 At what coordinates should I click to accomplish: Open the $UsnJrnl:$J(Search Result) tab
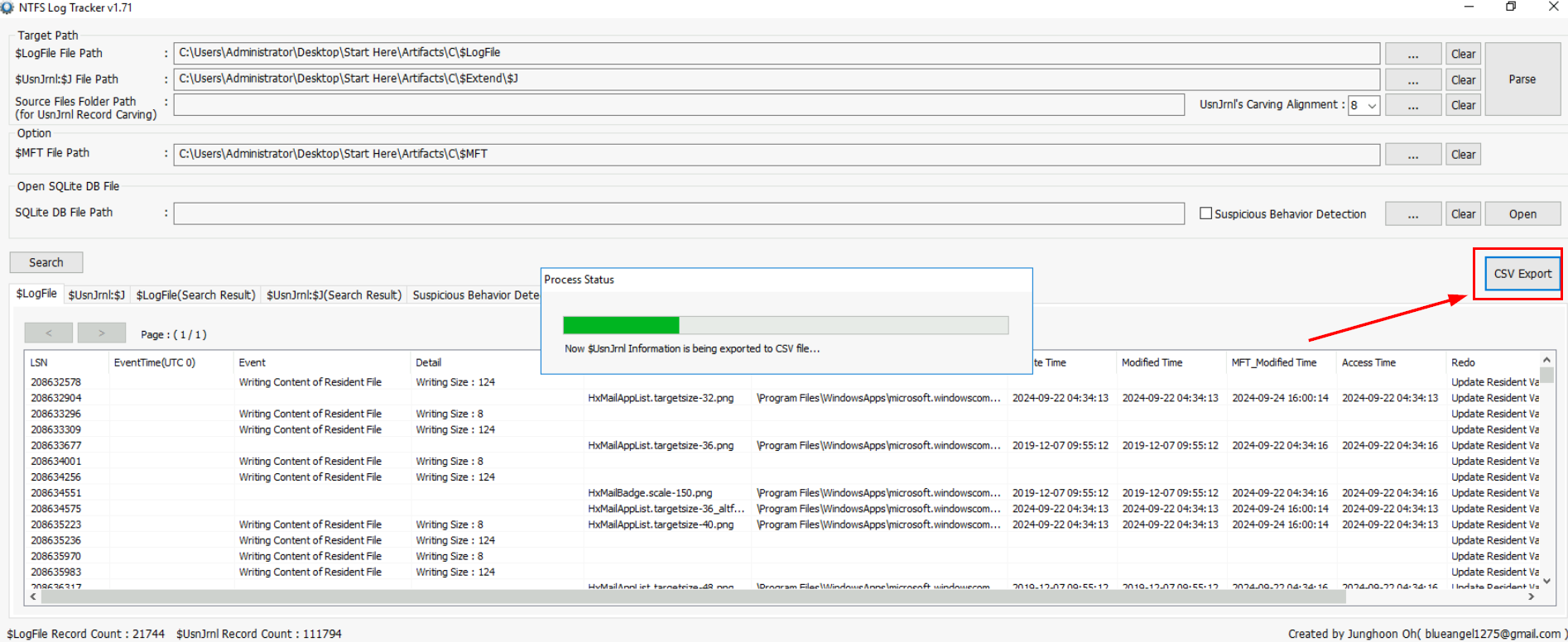(x=334, y=295)
